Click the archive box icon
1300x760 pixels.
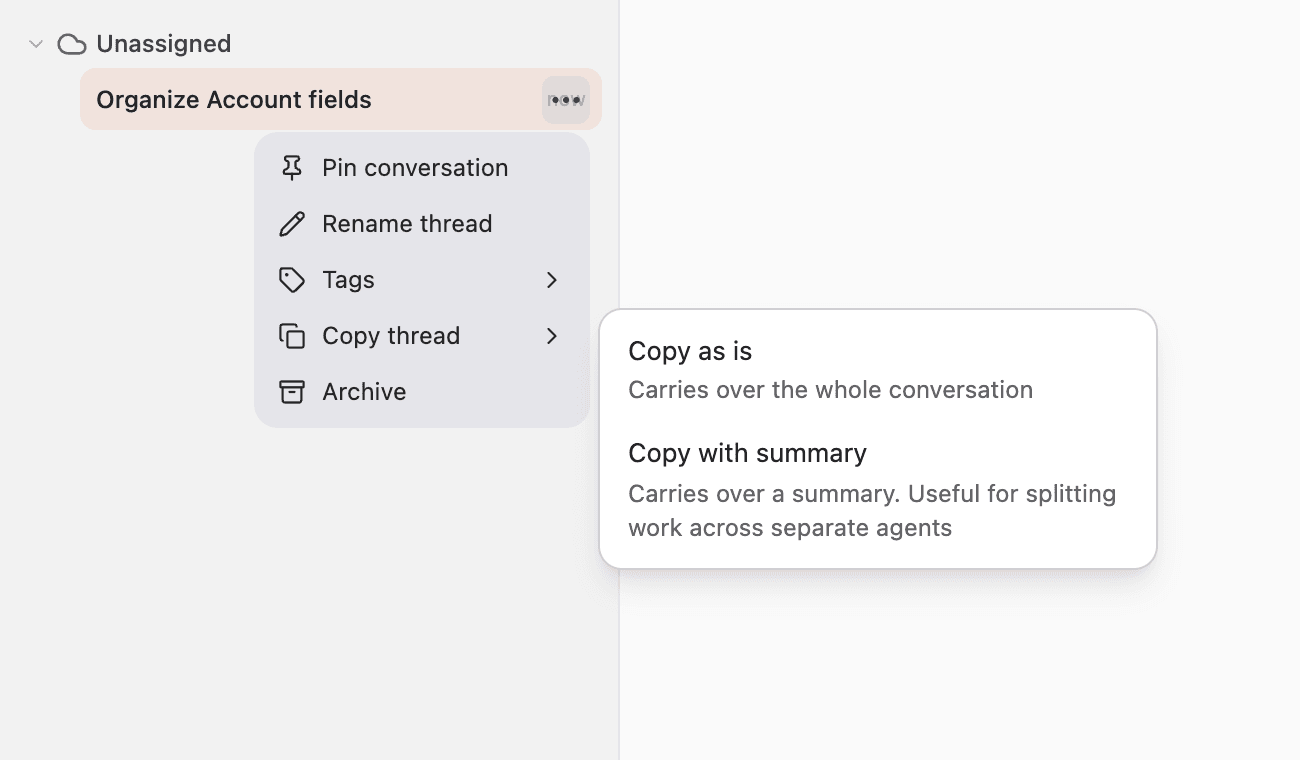click(x=292, y=392)
